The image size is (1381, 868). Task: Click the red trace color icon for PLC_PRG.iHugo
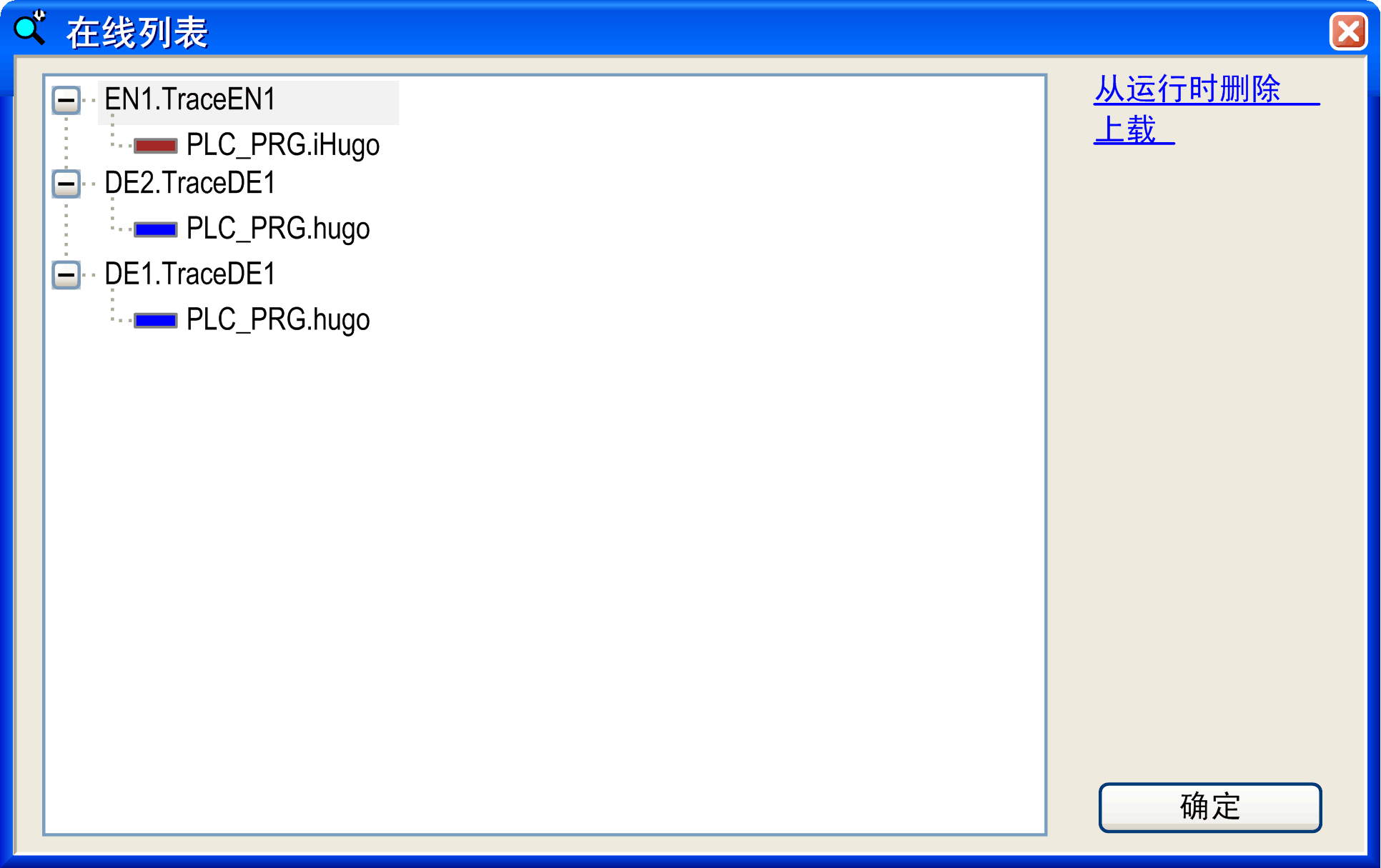click(x=156, y=146)
